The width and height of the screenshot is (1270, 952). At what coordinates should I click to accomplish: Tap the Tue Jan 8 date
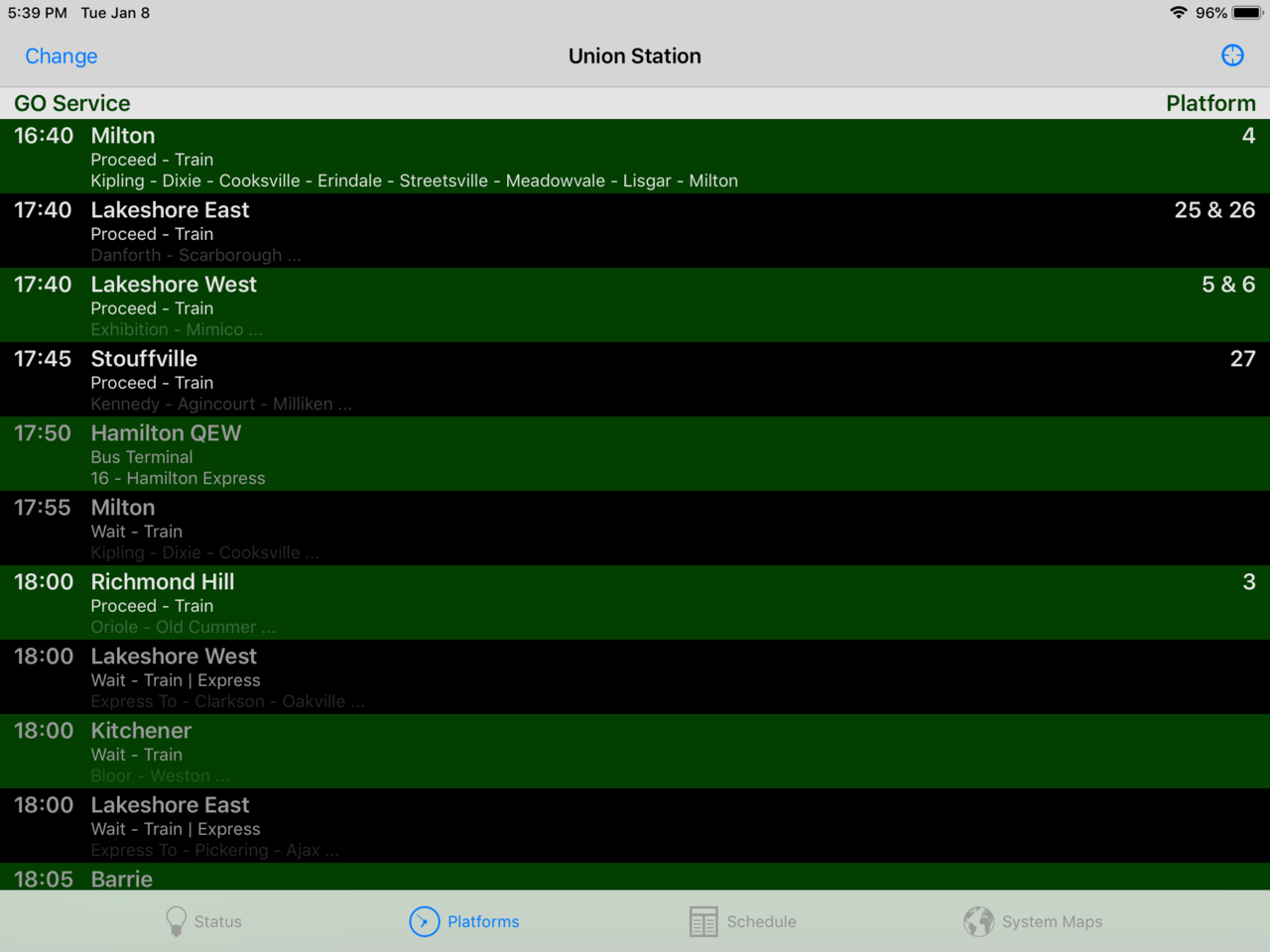115,13
